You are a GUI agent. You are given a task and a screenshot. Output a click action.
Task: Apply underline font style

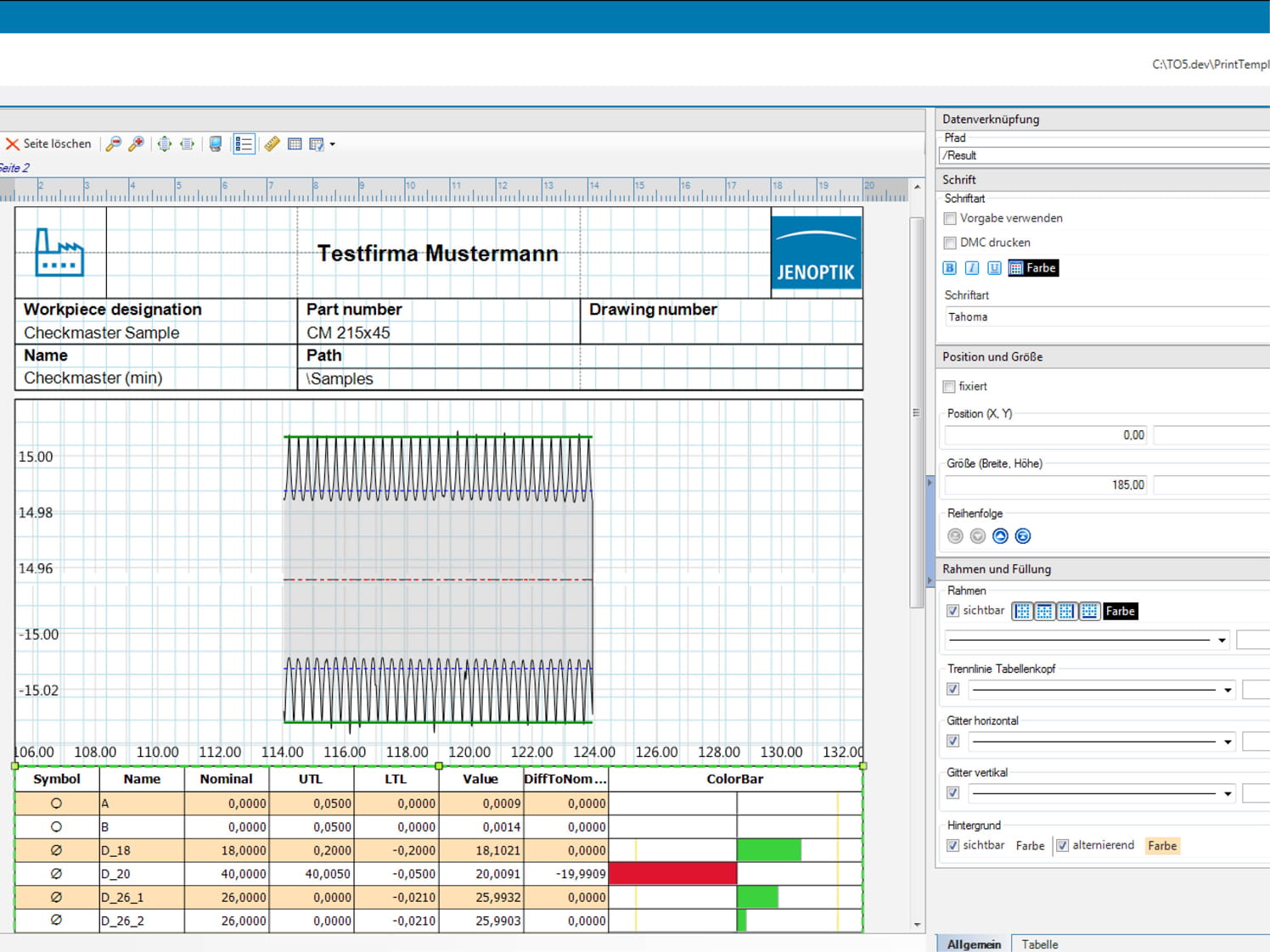click(994, 268)
